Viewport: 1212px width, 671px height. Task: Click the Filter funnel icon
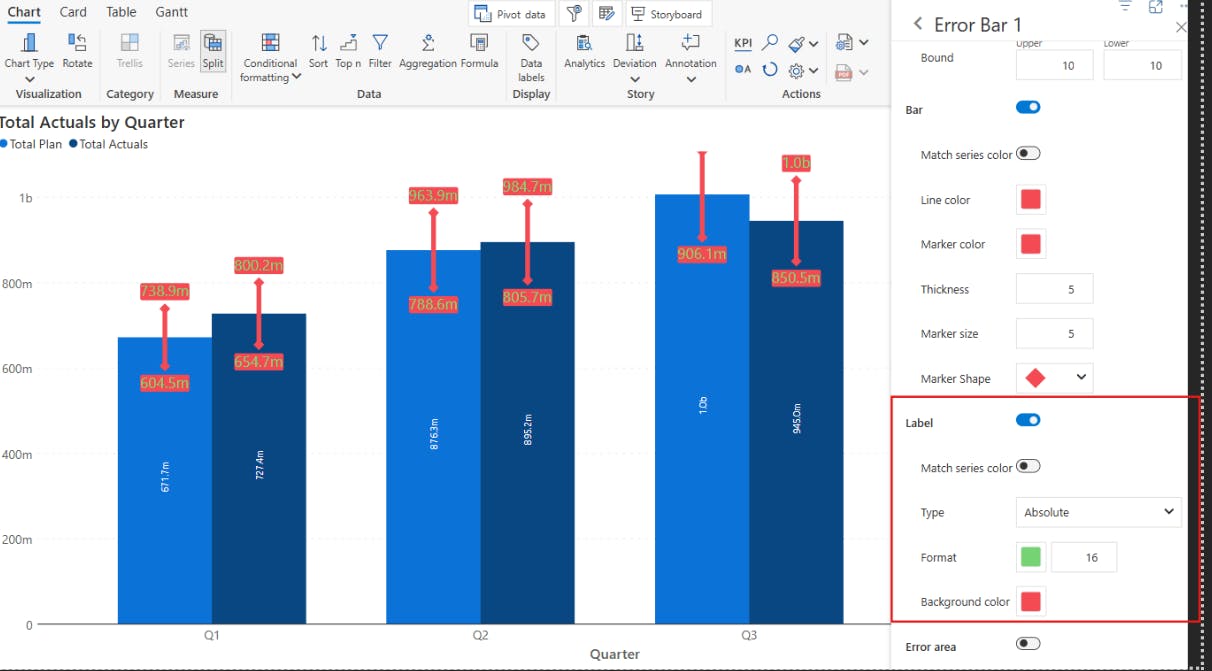tap(380, 43)
